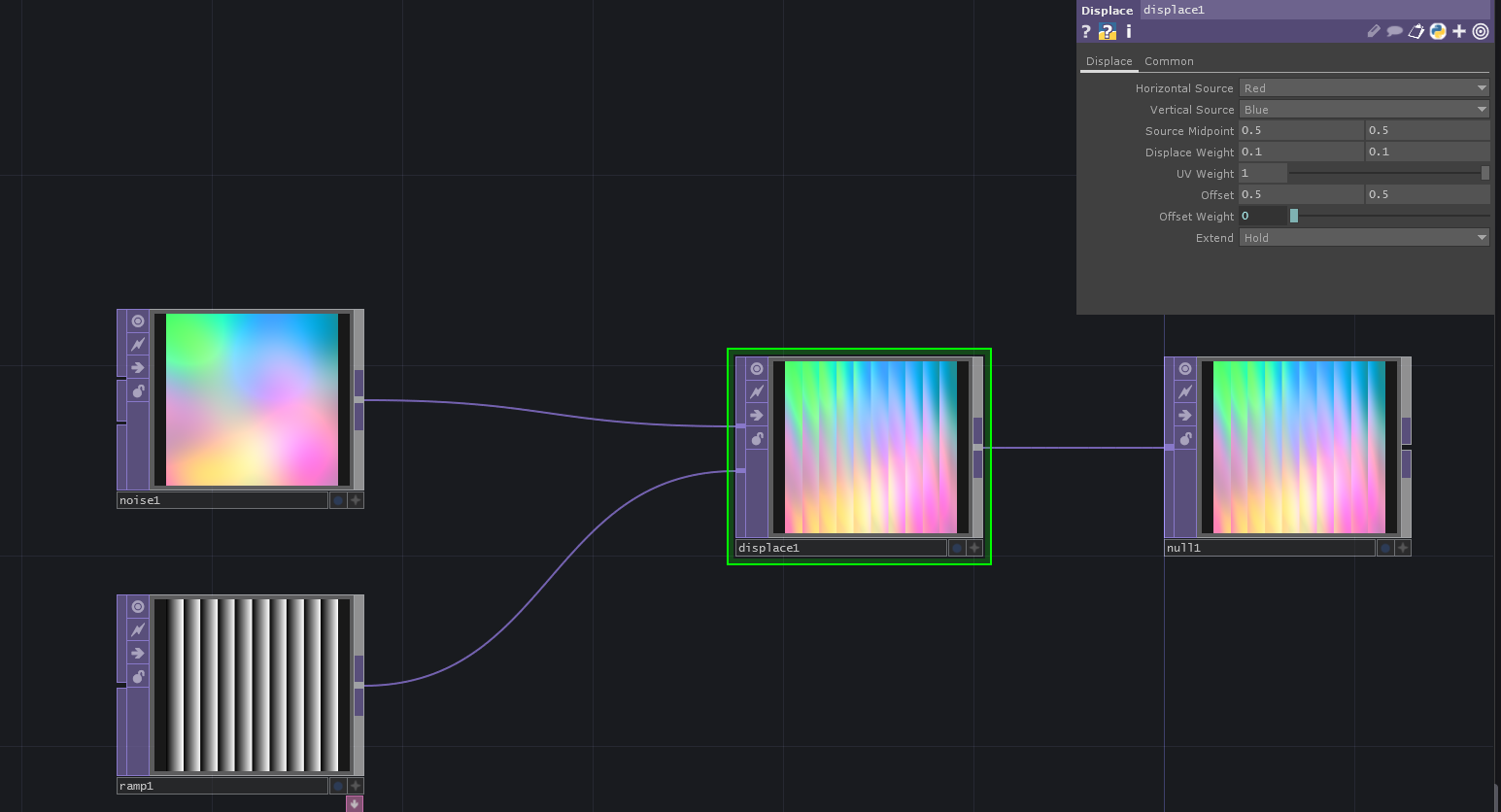This screenshot has width=1501, height=812.
Task: Click the plus icon in parameter header
Action: (1459, 32)
